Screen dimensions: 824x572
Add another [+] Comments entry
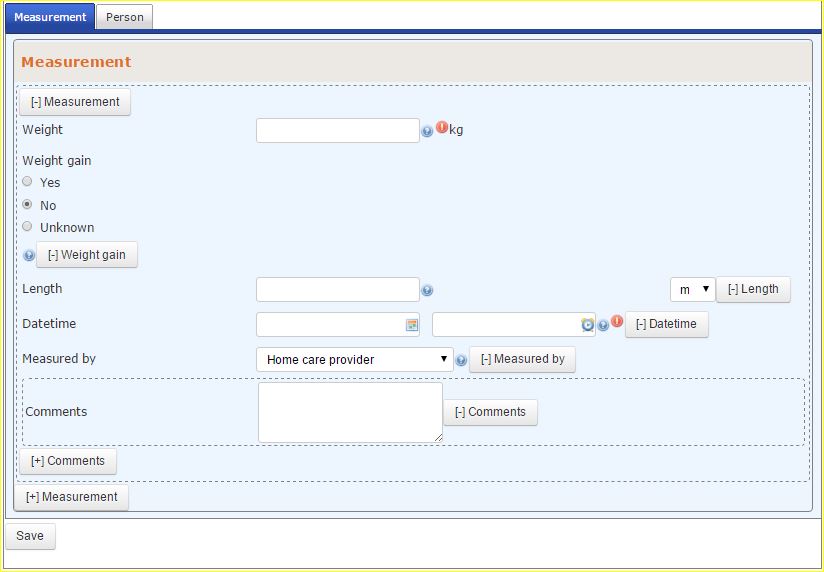[68, 461]
